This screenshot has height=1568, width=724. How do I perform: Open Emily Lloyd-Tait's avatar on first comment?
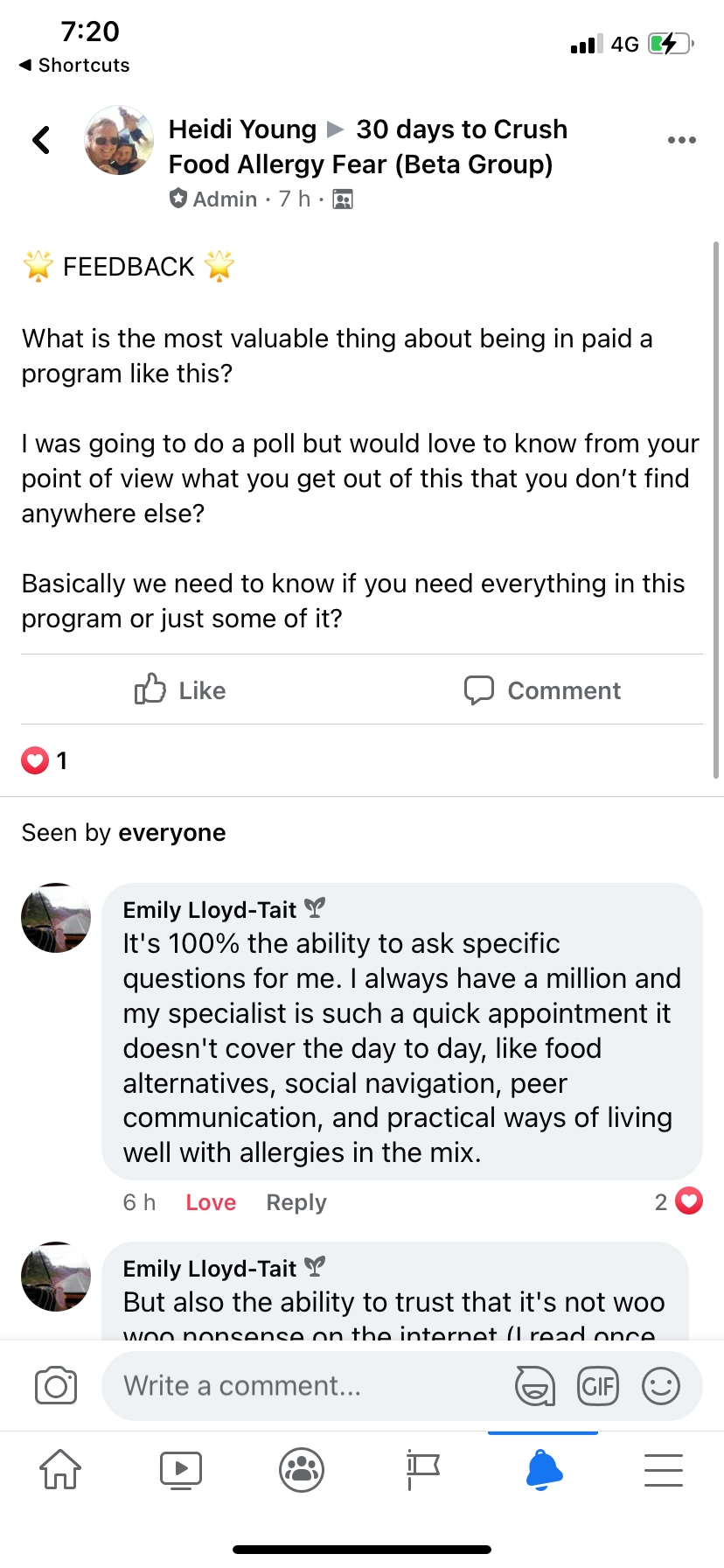[x=56, y=918]
